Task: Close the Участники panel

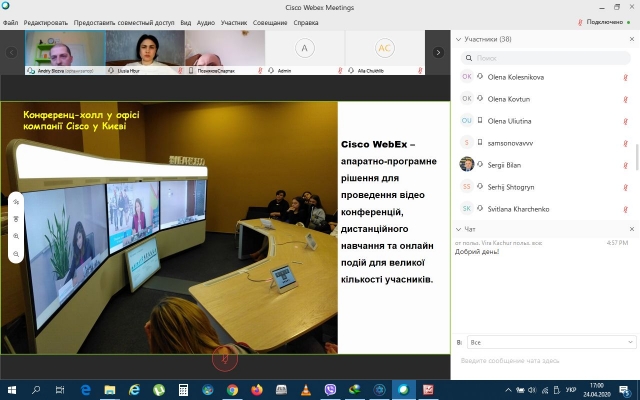Action: pos(632,39)
